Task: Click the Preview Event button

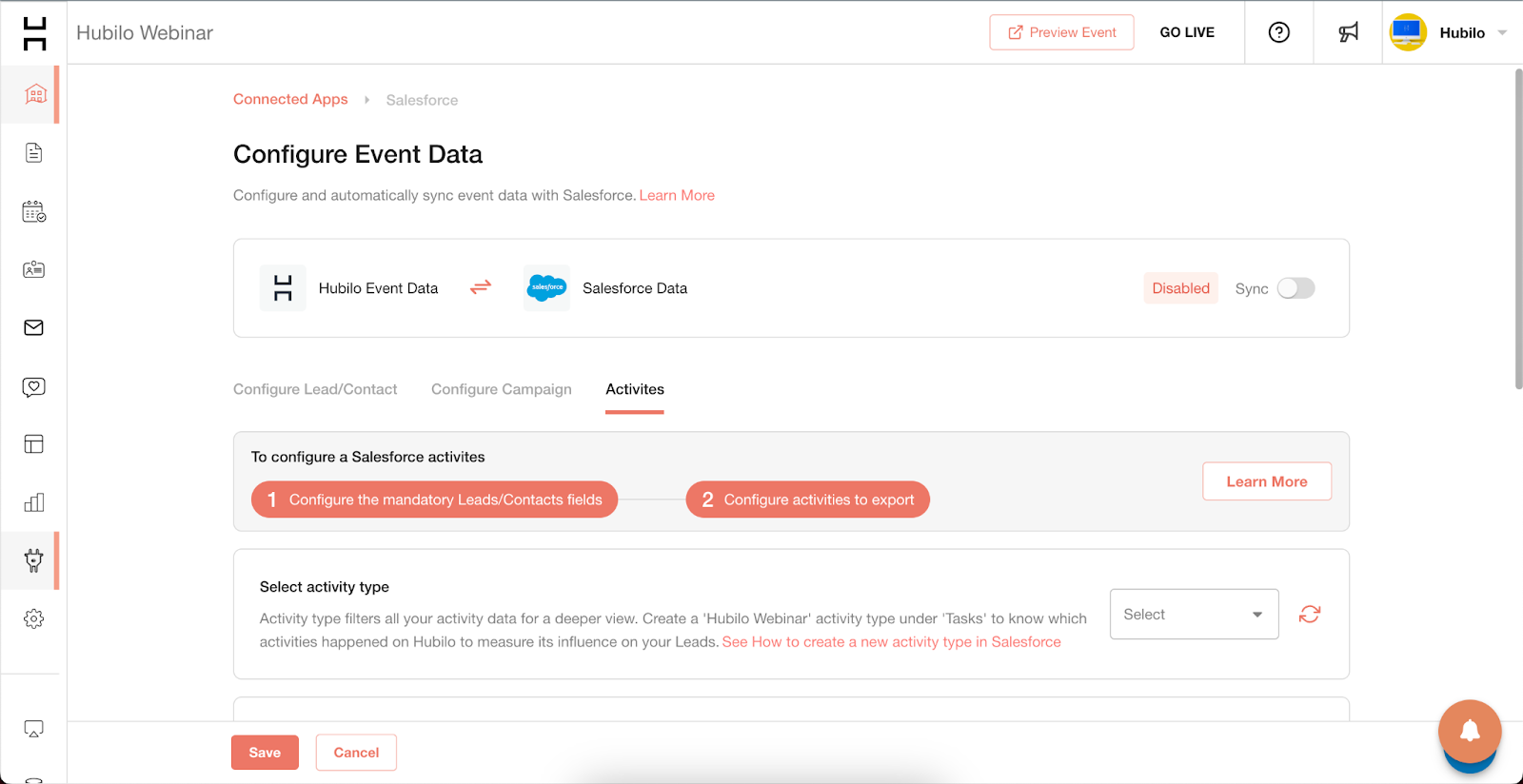Action: click(1061, 32)
